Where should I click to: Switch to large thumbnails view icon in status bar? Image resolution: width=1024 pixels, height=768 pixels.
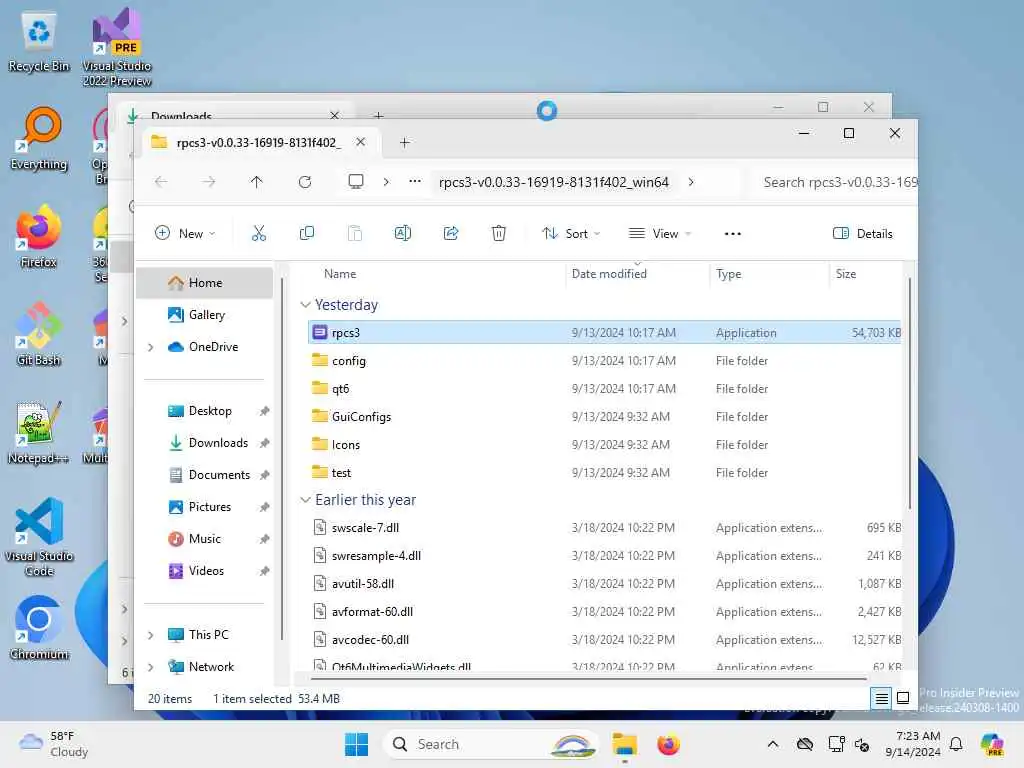pos(903,699)
